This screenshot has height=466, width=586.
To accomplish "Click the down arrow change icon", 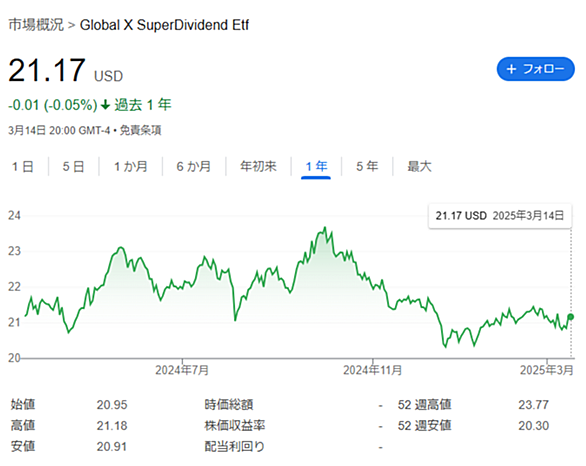I will [x=105, y=105].
